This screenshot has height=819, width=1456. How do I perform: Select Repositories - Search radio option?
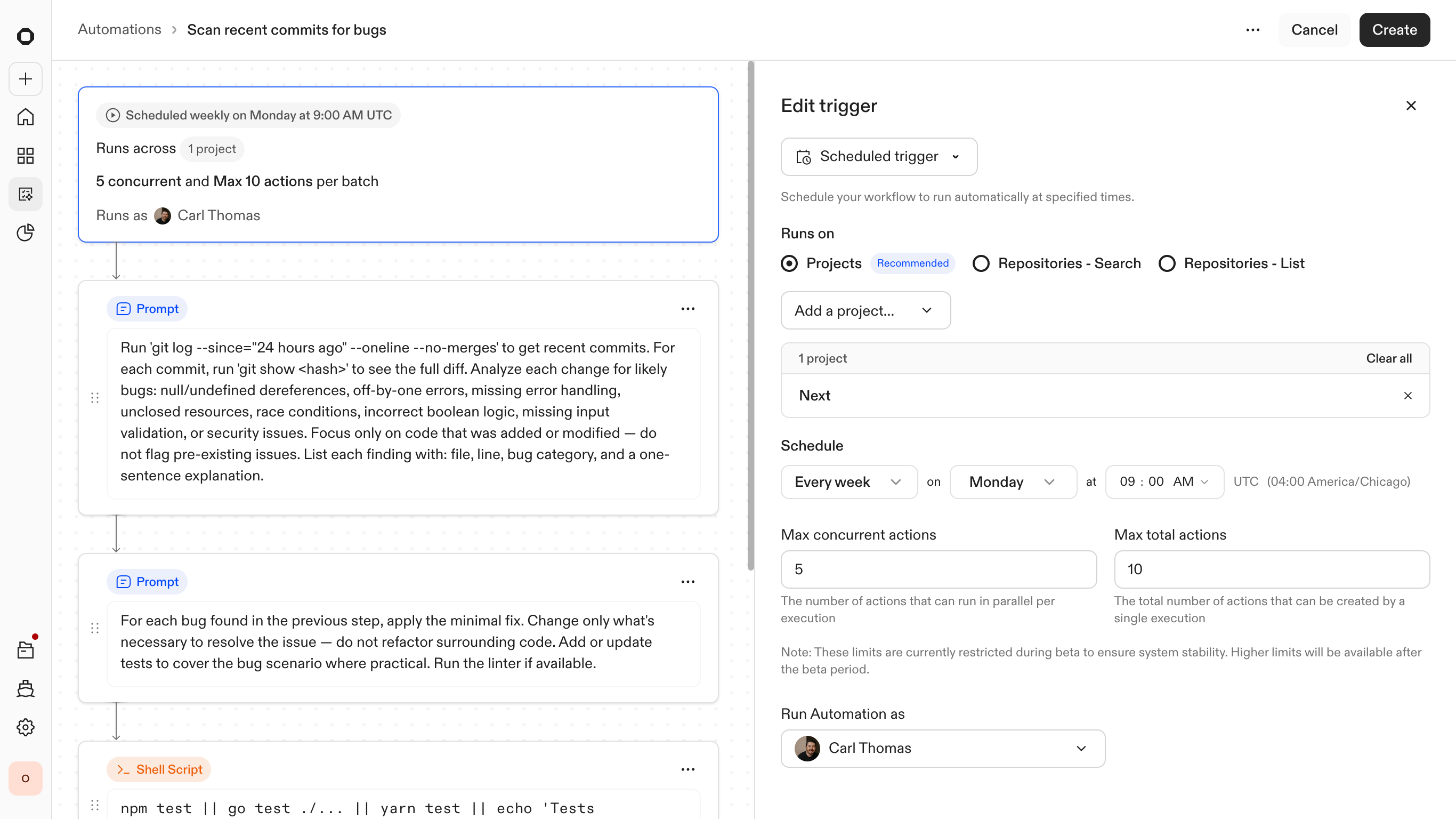981,263
